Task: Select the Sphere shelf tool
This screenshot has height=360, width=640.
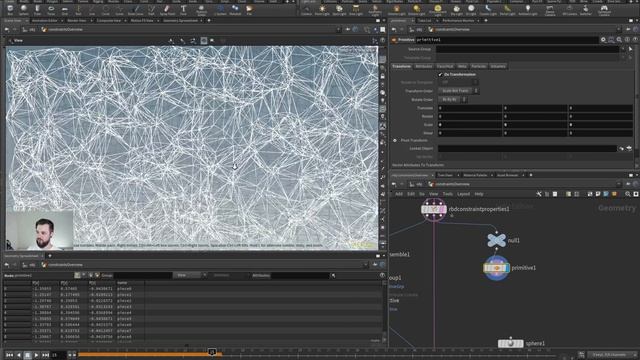Action: pos(24,9)
